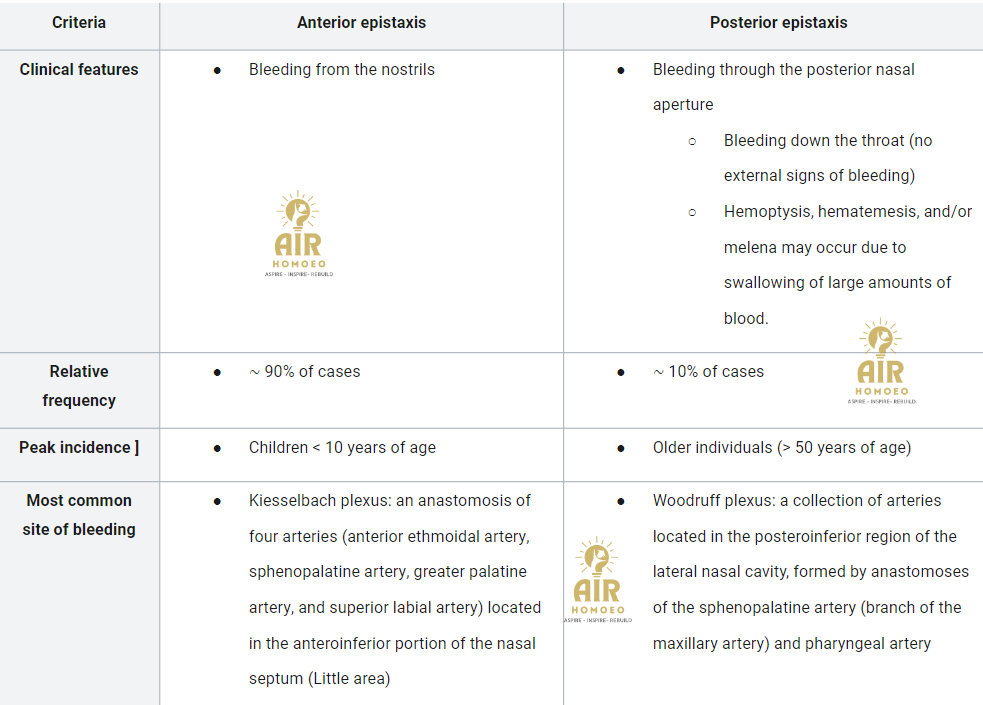
Task: Click the '~ 90% of cases' text
Action: coord(305,372)
